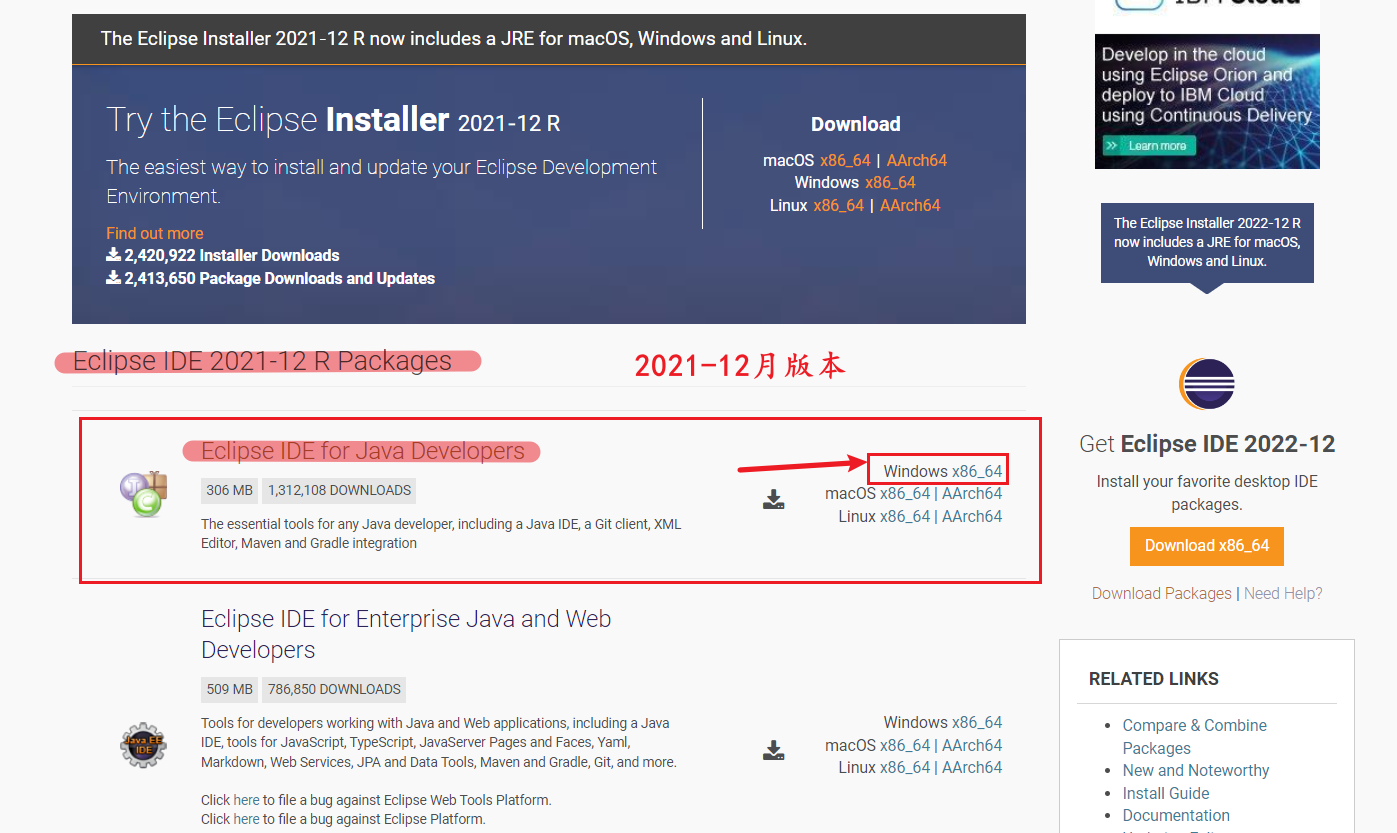Viewport: 1397px width, 833px height.
Task: Download Installer for Linux x86_64
Action: (x=838, y=205)
